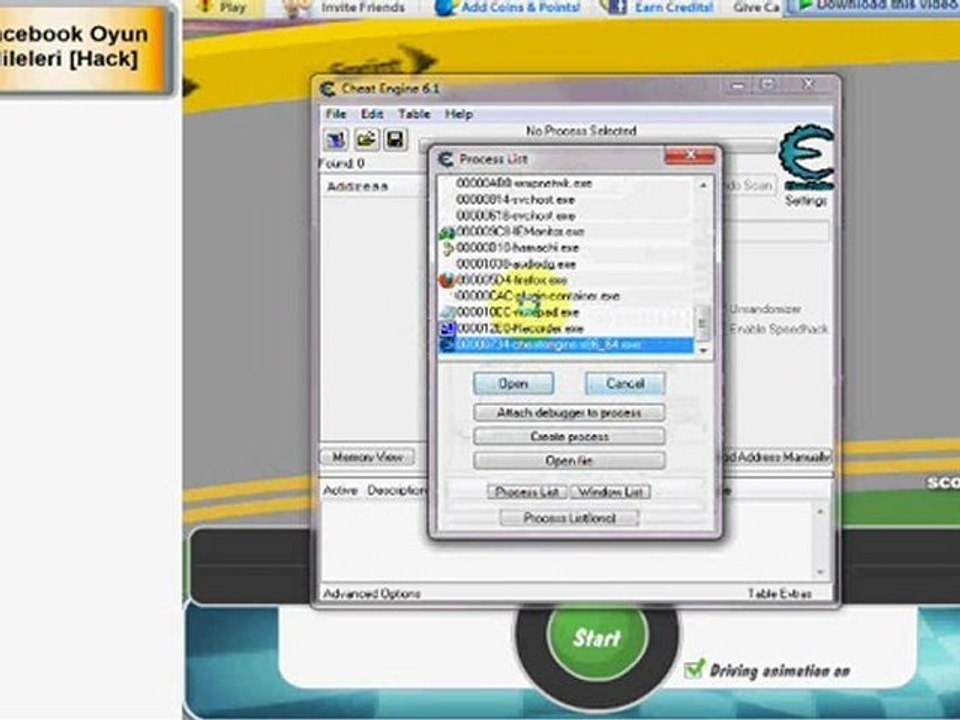
Task: Click the Process List button
Action: coord(527,492)
